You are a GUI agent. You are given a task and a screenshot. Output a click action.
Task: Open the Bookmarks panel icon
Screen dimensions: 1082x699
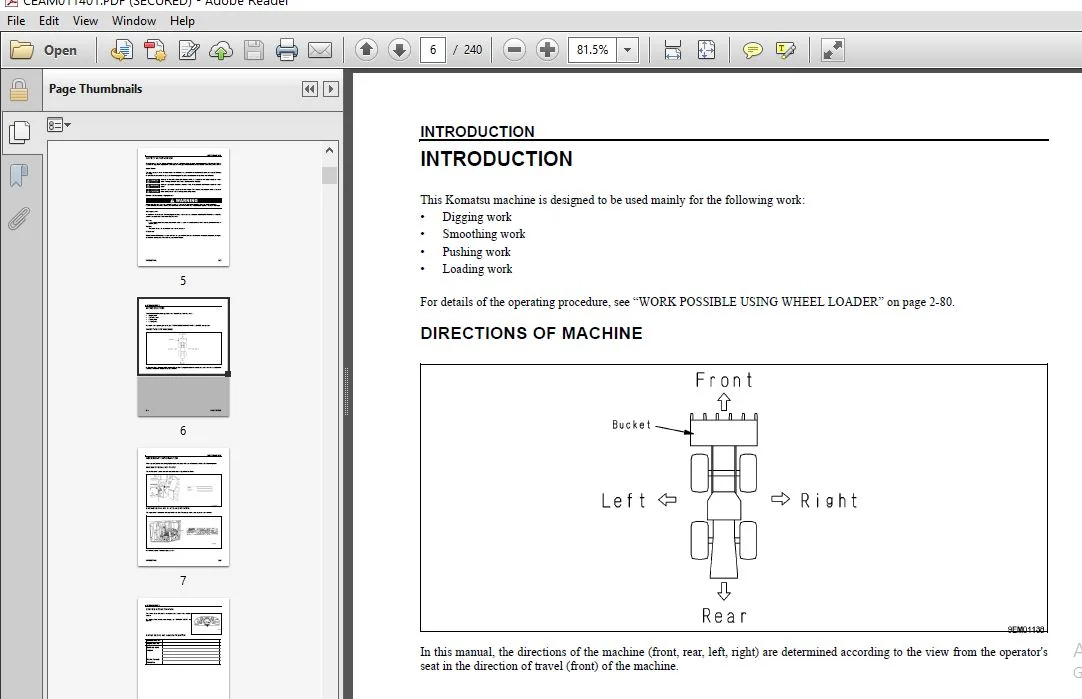[19, 175]
